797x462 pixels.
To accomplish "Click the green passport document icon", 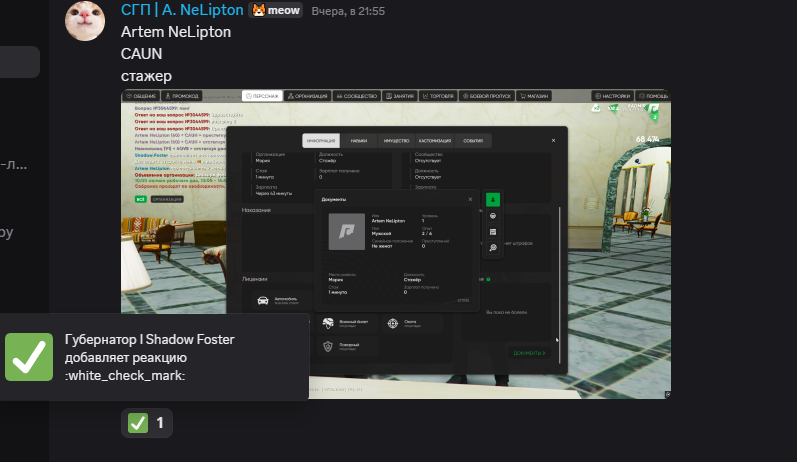I will pyautogui.click(x=492, y=199).
